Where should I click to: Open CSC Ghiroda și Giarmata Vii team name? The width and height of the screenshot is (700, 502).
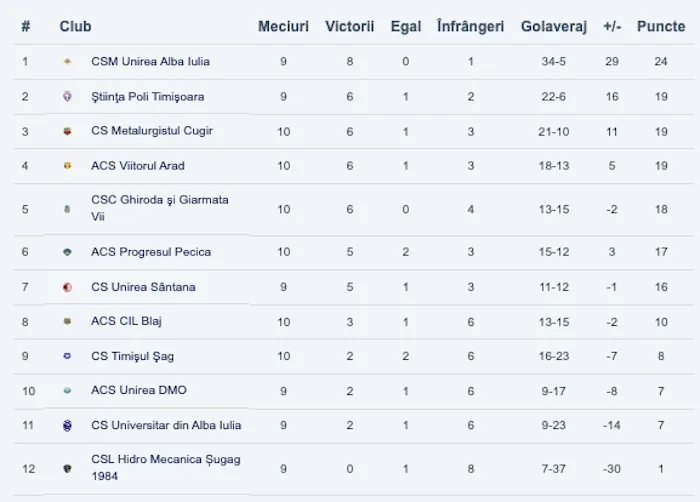[x=159, y=208]
